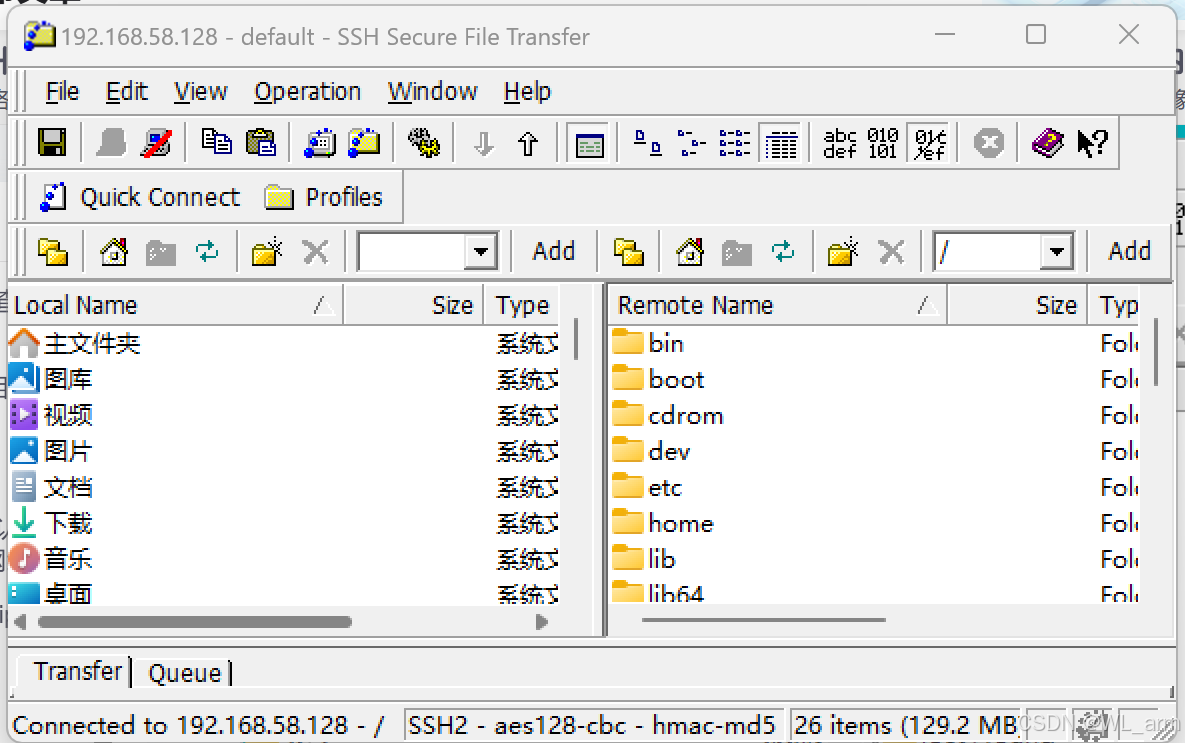Switch to Details view icon
This screenshot has width=1185, height=743.
781,142
